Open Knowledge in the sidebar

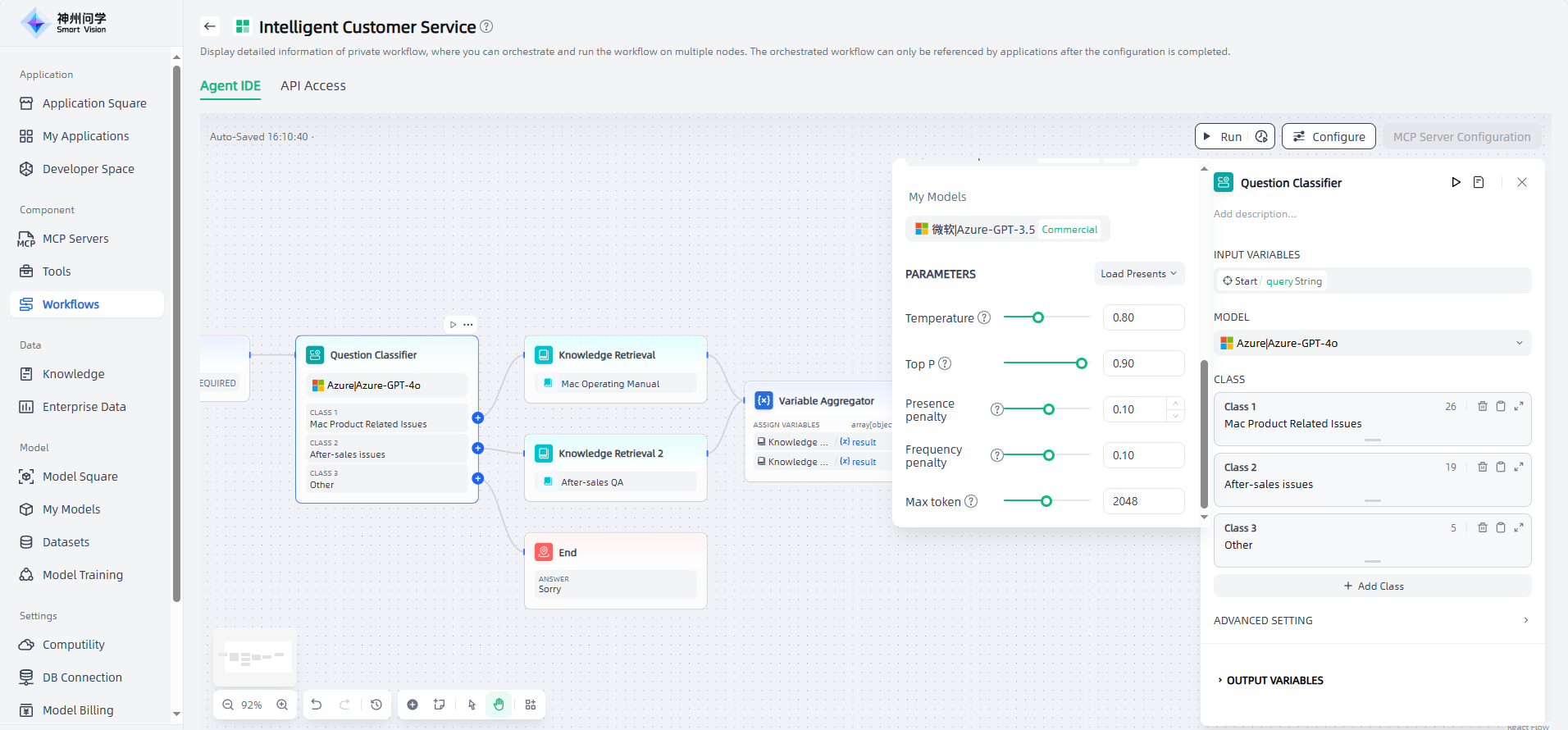point(73,374)
